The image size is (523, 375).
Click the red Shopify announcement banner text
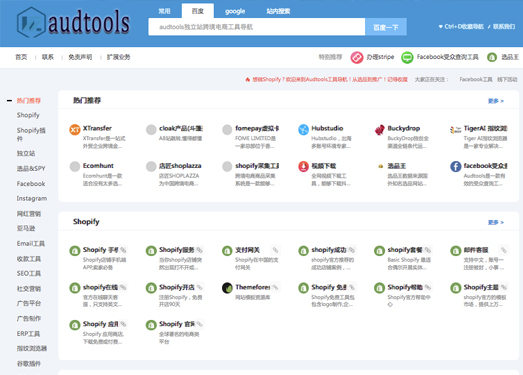327,79
